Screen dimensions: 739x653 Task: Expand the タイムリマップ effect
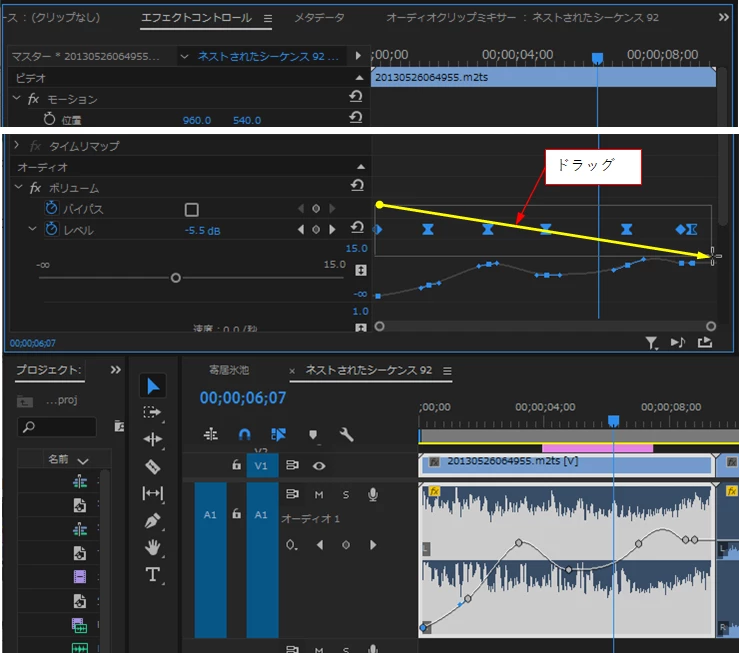[x=17, y=145]
